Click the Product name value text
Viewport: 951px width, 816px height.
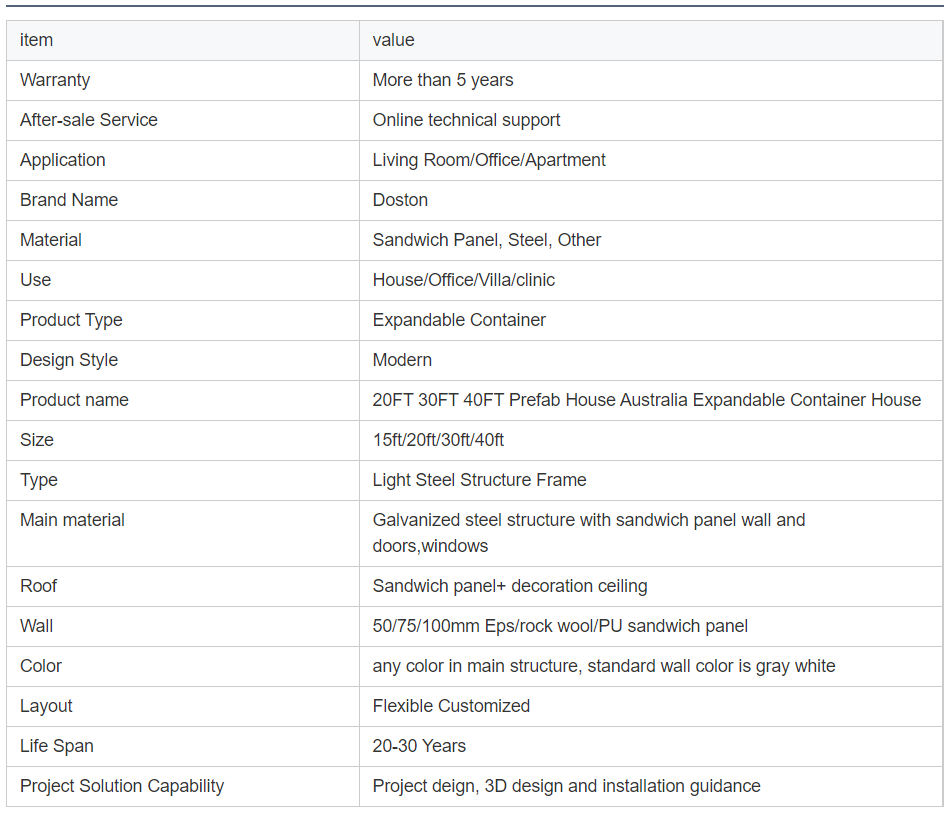point(646,400)
